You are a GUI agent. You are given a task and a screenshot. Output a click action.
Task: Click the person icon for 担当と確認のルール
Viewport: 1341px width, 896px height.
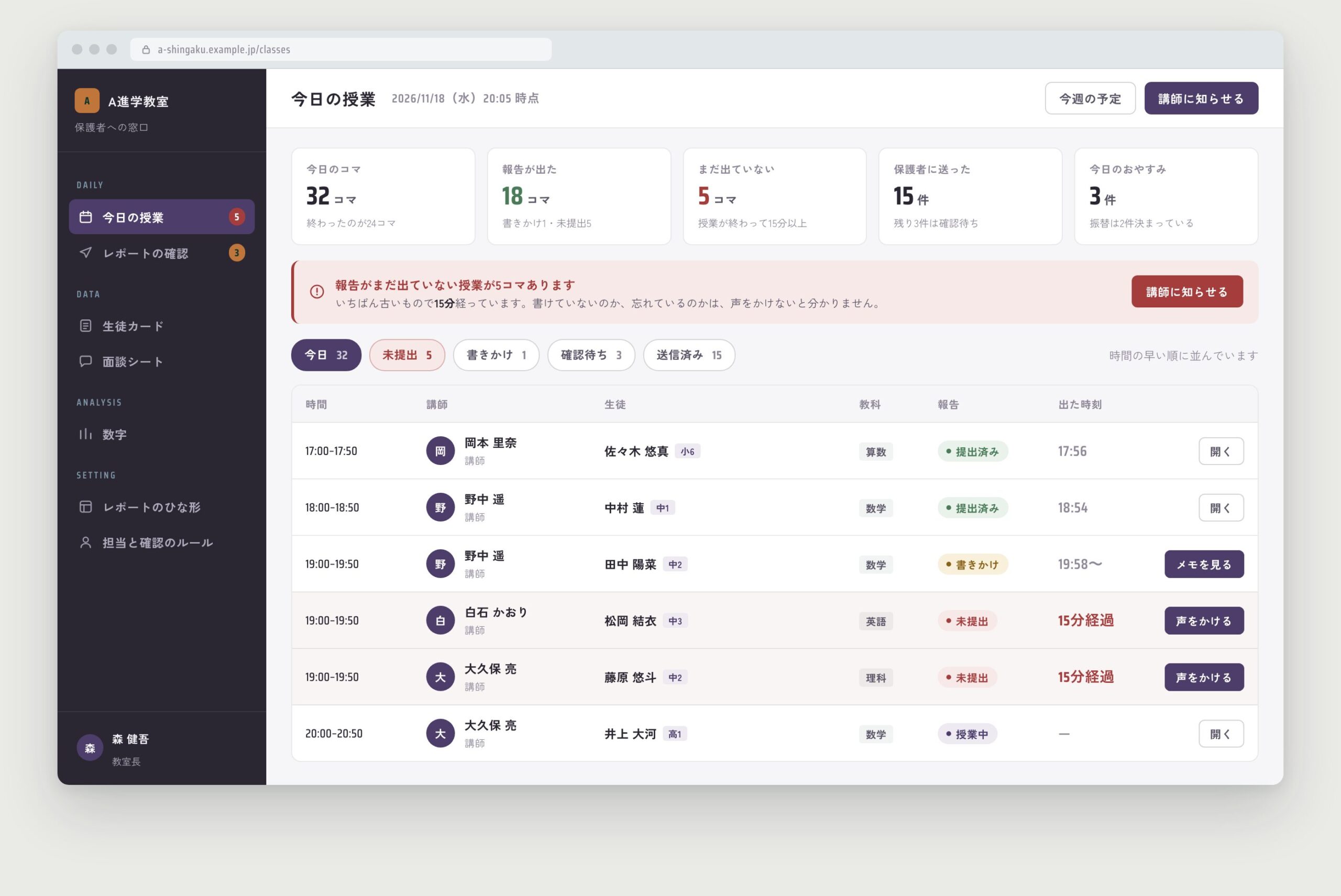[86, 543]
